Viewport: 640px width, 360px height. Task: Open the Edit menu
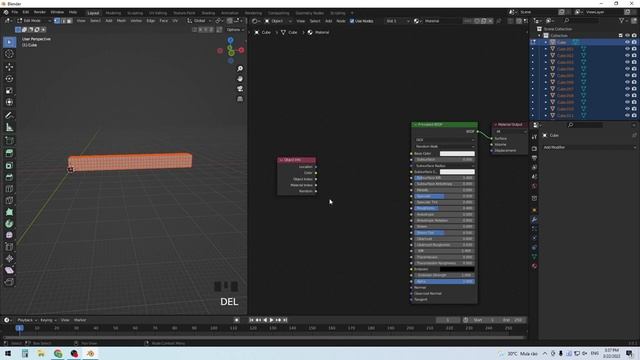coord(26,12)
